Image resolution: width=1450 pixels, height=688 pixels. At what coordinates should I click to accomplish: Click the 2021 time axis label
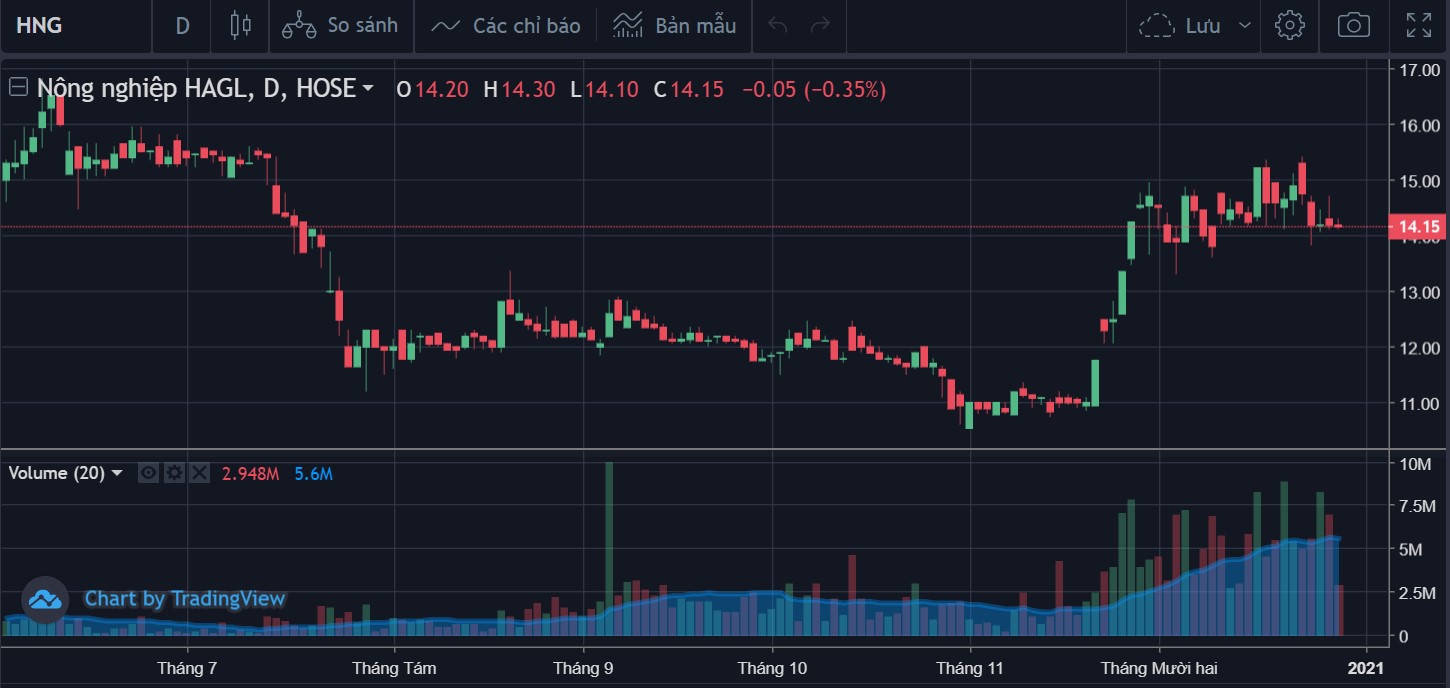coord(1365,667)
